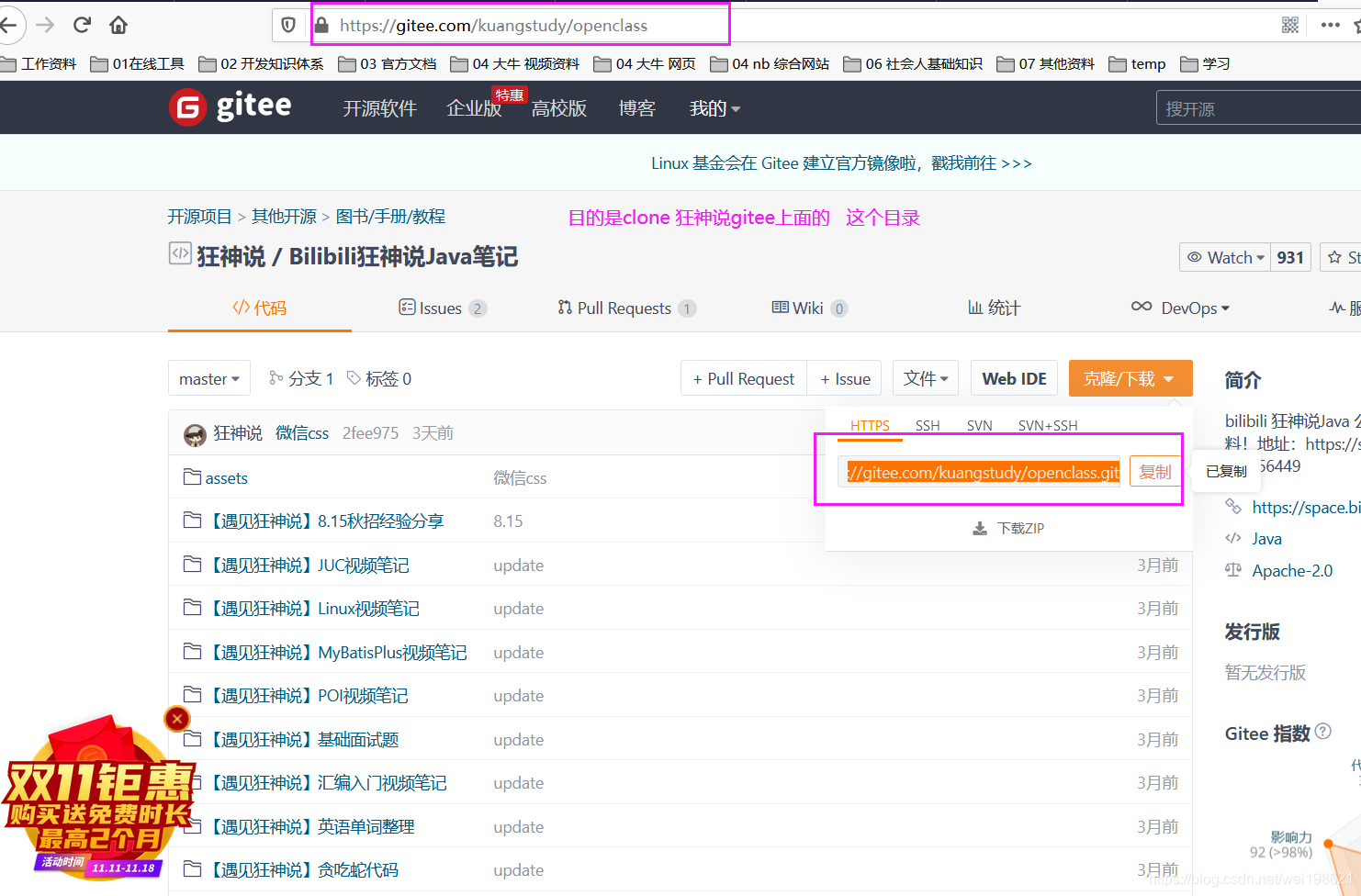Click the Gitee logo
Image resolution: width=1361 pixels, height=896 pixels.
coord(231,107)
